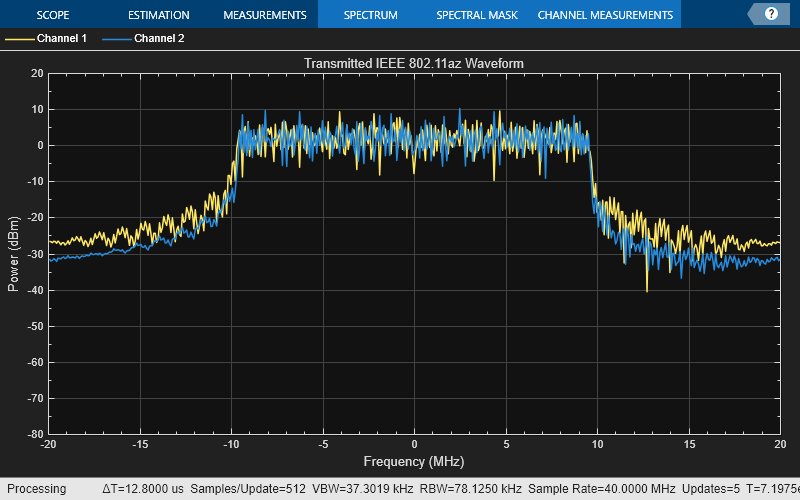Select the CHANNEL MEASUREMENTS tab
This screenshot has width=800, height=500.
(x=605, y=15)
